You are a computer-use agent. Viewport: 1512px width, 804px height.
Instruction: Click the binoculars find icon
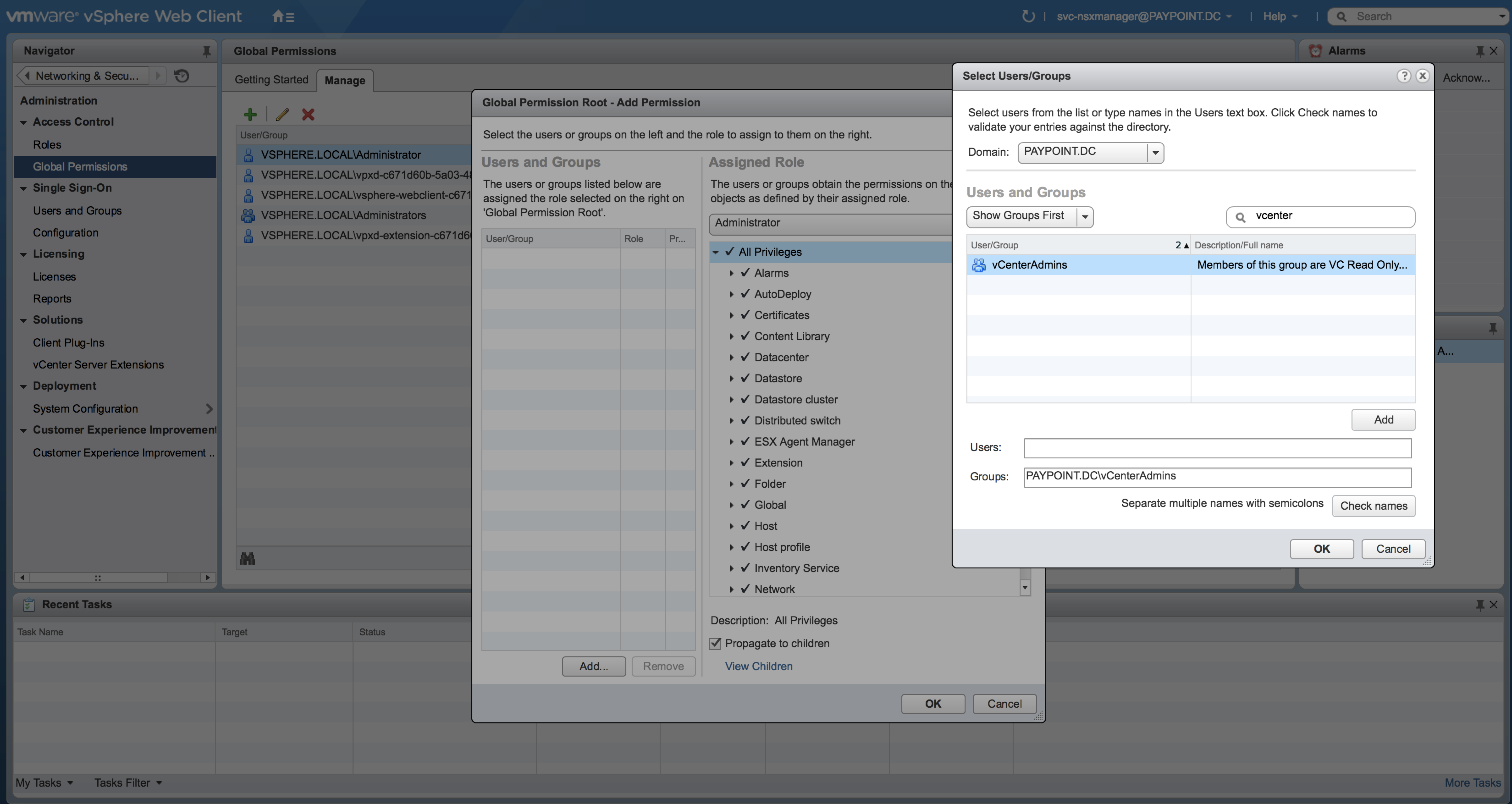point(248,558)
